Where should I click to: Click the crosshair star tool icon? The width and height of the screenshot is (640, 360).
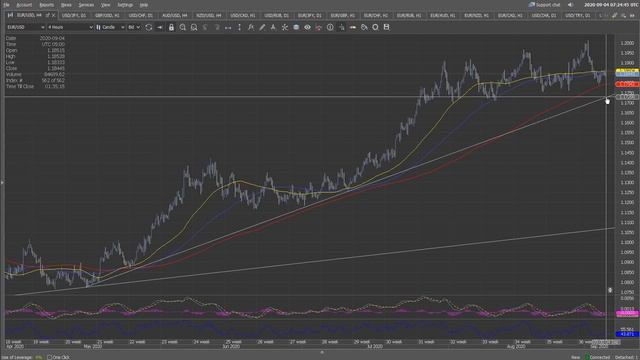(284, 27)
